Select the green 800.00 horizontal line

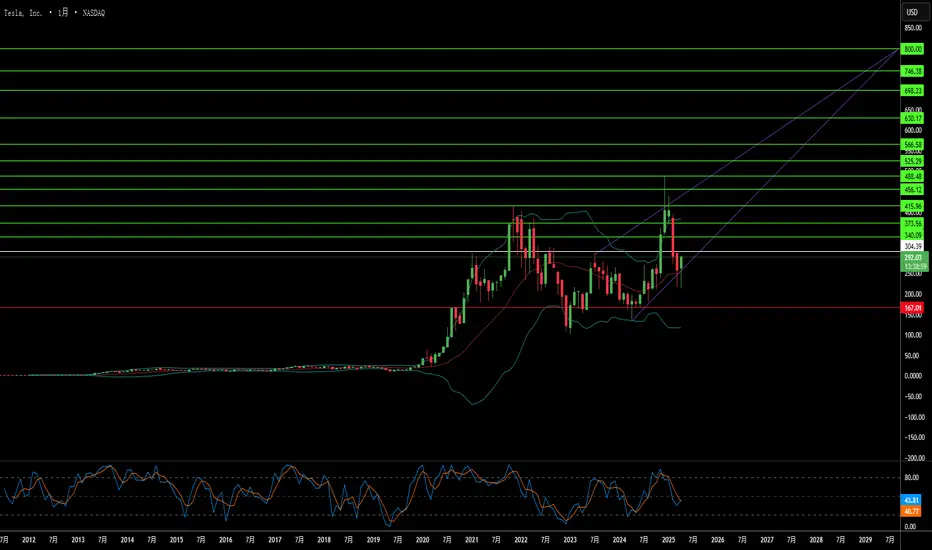click(x=450, y=49)
